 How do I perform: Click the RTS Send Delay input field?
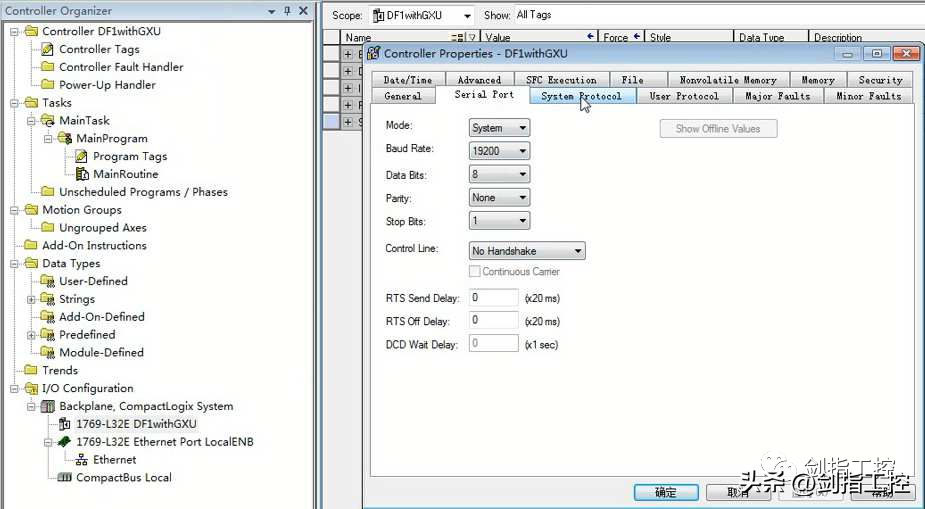point(493,298)
